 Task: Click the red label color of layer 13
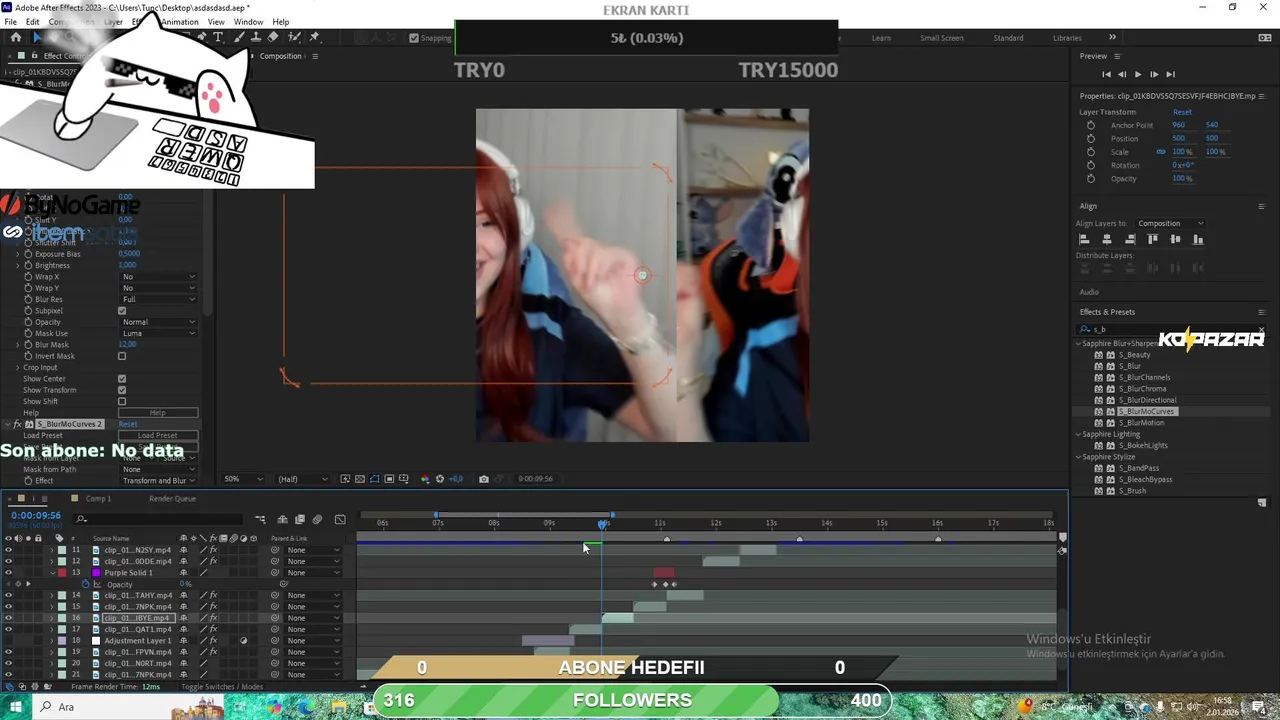coord(61,573)
